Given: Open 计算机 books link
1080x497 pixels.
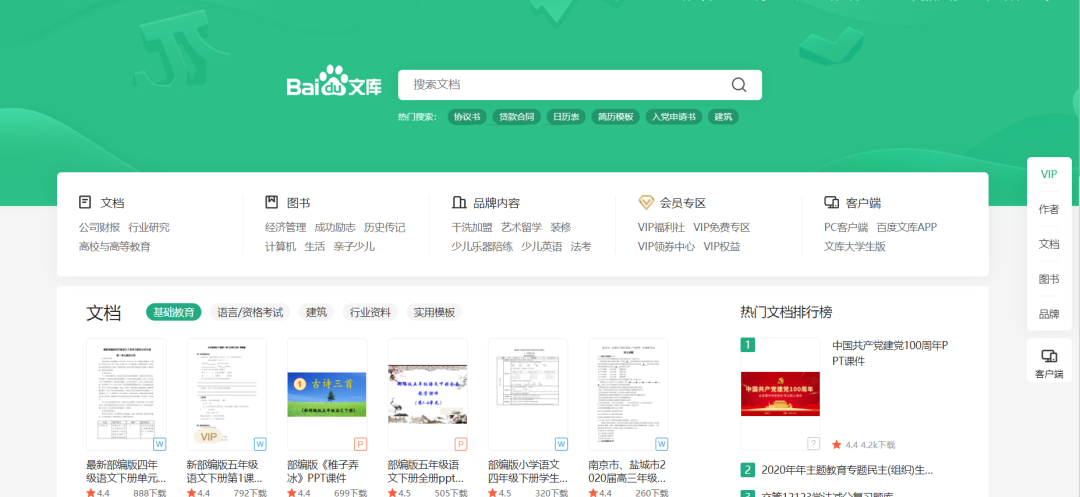Looking at the screenshot, I should [x=280, y=246].
